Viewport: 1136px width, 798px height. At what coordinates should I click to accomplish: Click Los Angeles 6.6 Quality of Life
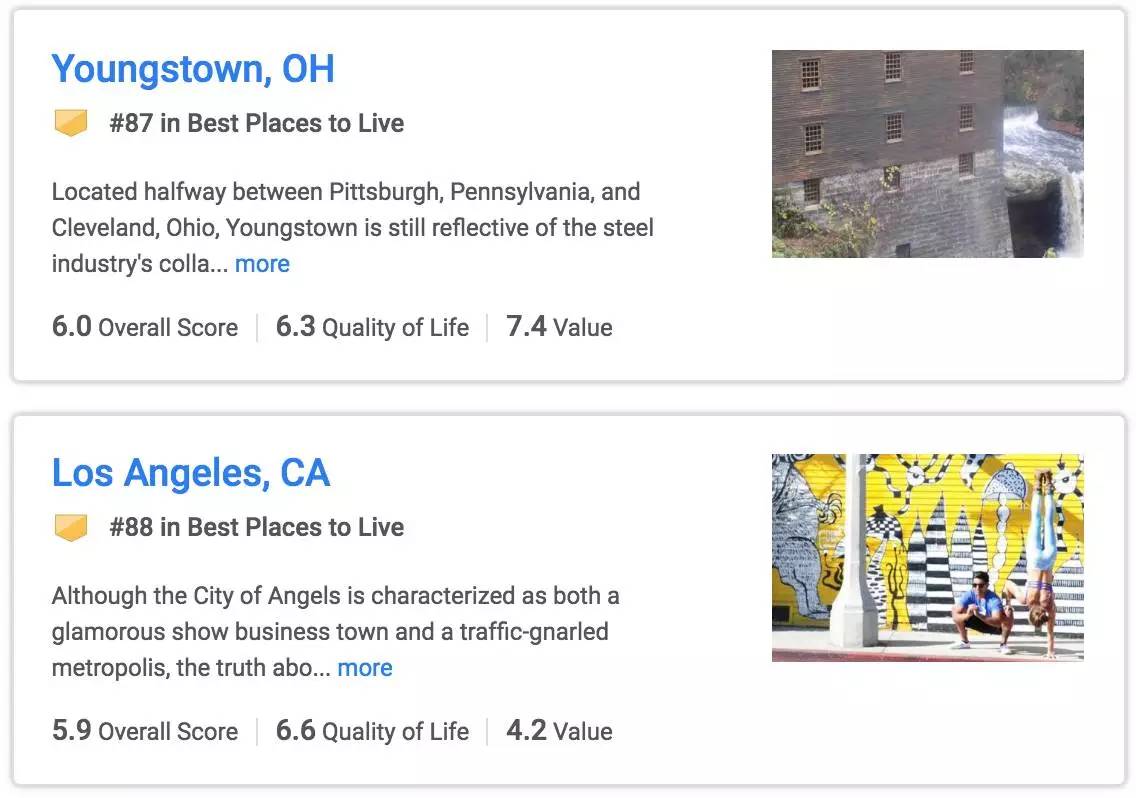[x=372, y=731]
